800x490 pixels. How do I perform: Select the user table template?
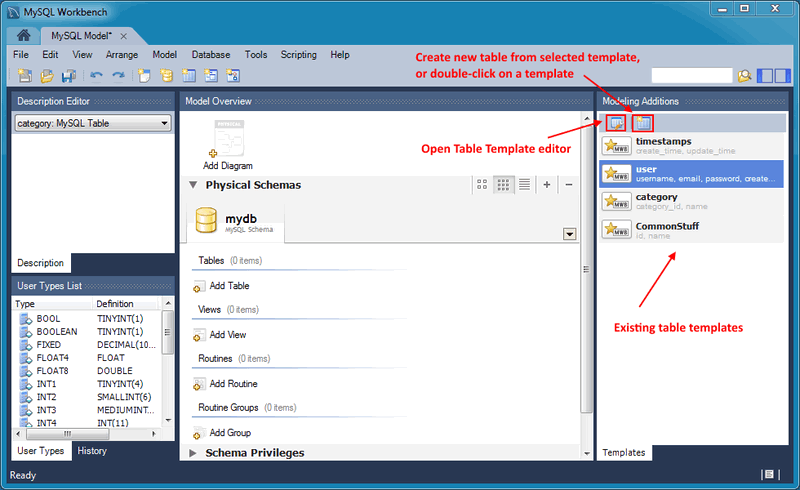(692, 174)
